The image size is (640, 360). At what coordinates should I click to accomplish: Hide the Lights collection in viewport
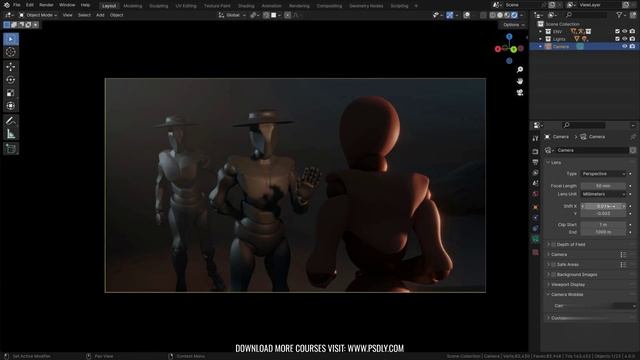click(624, 39)
